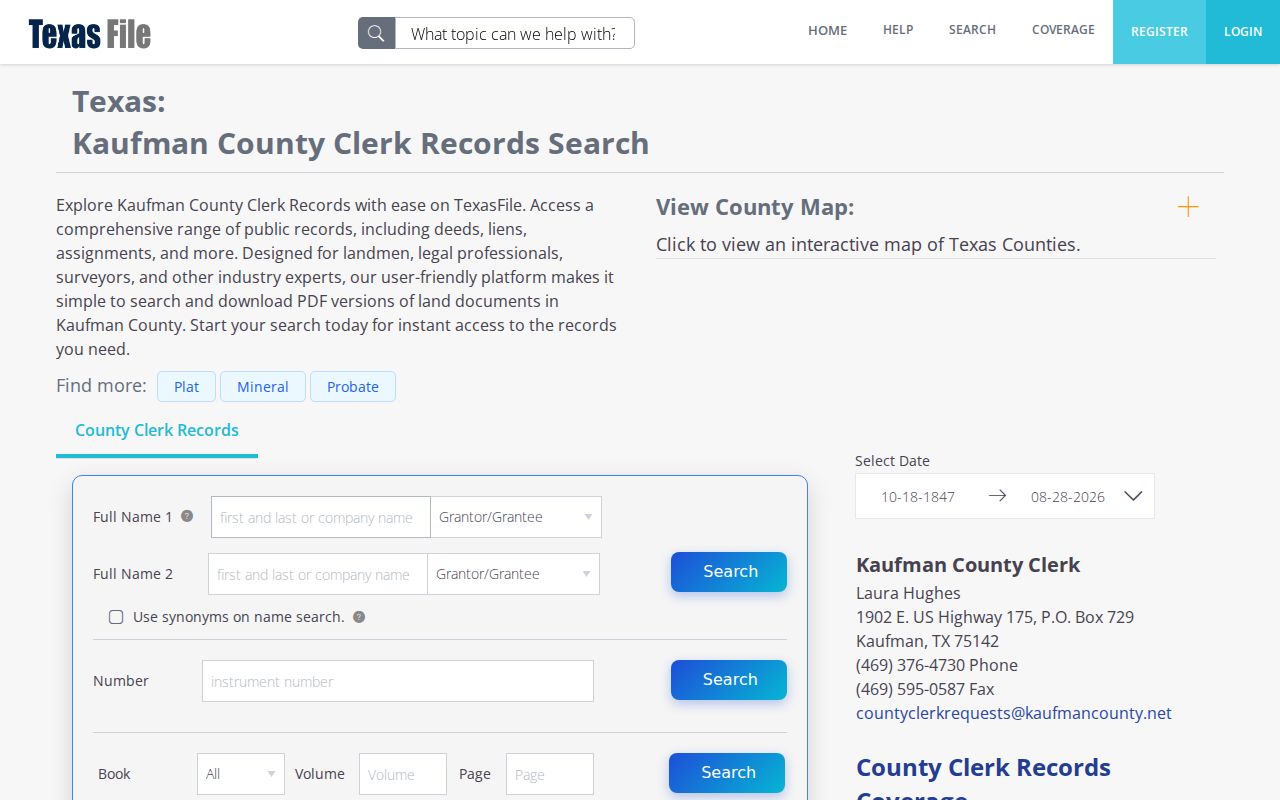Select the end date 08-28-2026
Viewport: 1280px width, 800px height.
1068,496
